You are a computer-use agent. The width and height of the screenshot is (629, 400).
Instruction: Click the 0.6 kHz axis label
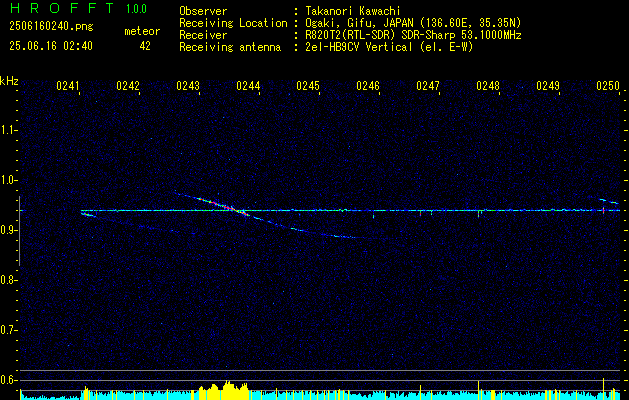[x=8, y=380]
